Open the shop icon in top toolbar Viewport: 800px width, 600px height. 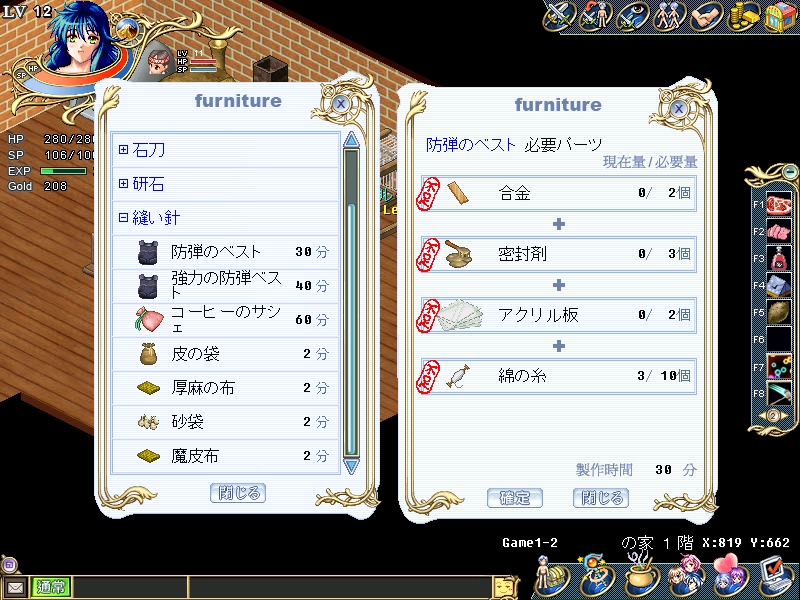click(x=781, y=16)
